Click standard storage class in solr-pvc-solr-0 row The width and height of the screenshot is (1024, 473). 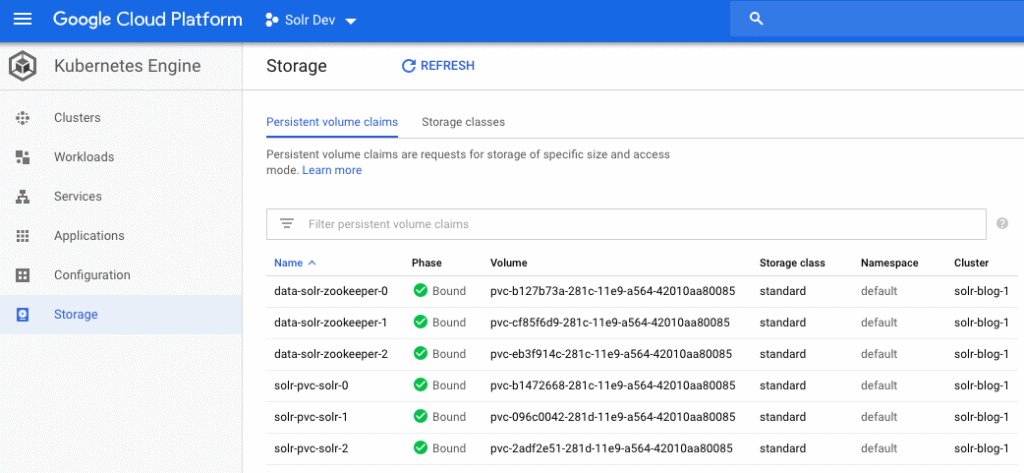(782, 385)
